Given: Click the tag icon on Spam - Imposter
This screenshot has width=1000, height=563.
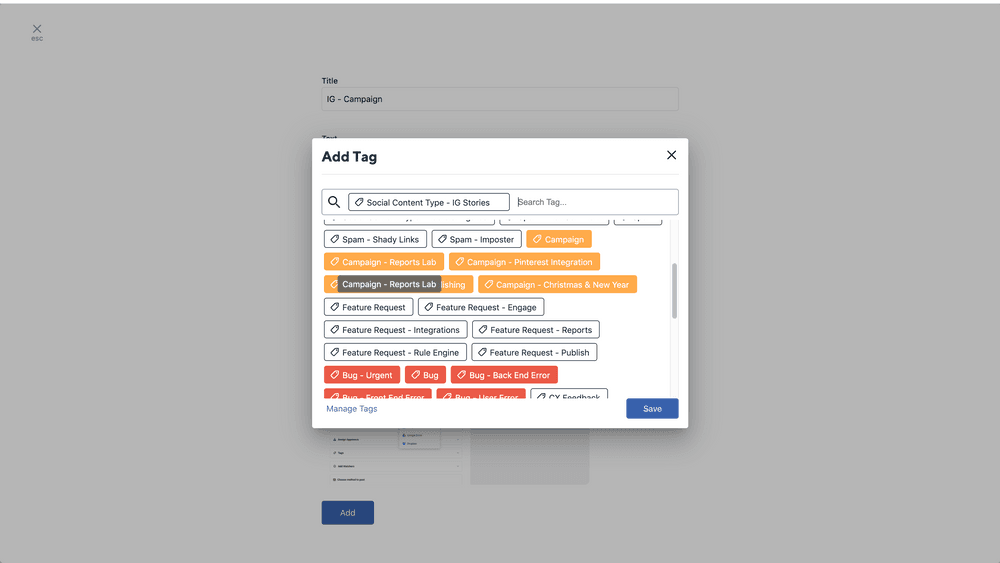Looking at the screenshot, I should pos(442,240).
